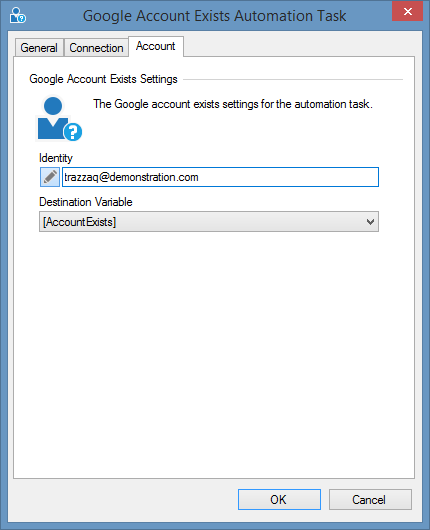Open the Connection tab
This screenshot has height=530, width=430.
pos(96,48)
